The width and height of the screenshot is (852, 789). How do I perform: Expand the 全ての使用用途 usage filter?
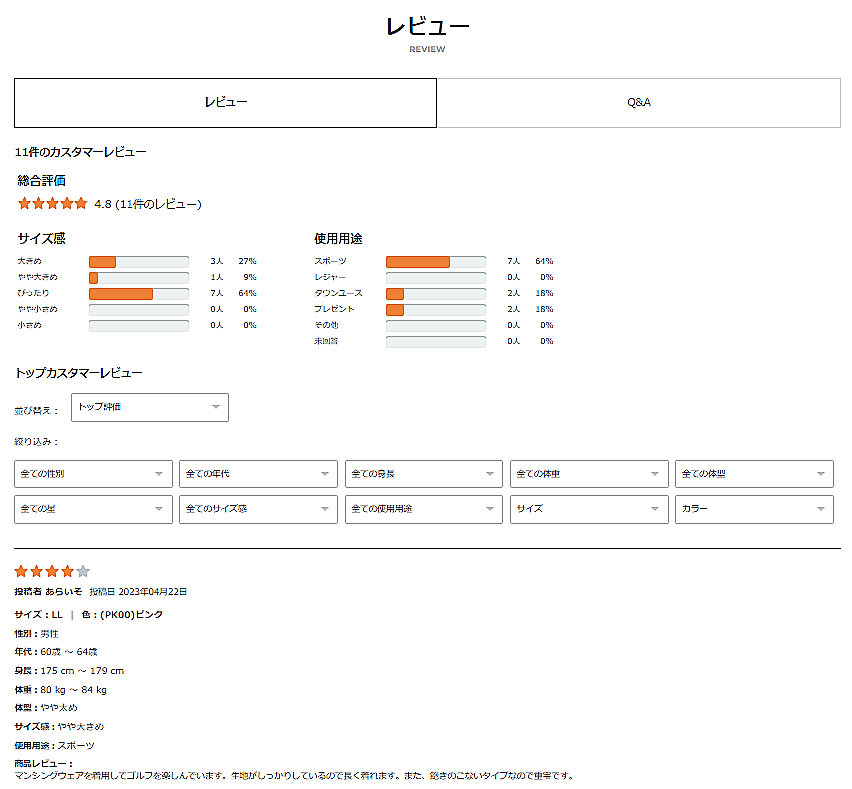pos(423,509)
